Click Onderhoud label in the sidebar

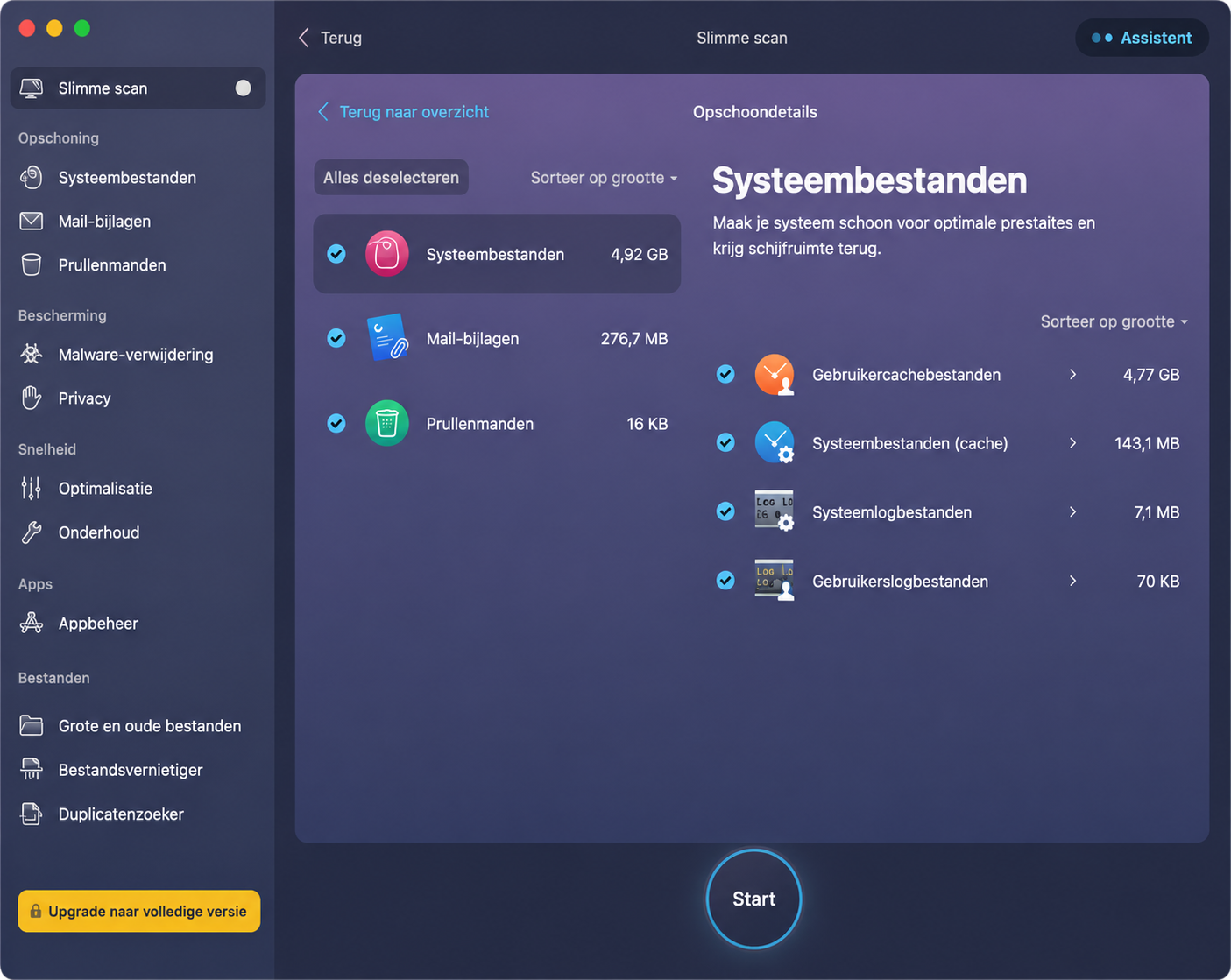99,532
